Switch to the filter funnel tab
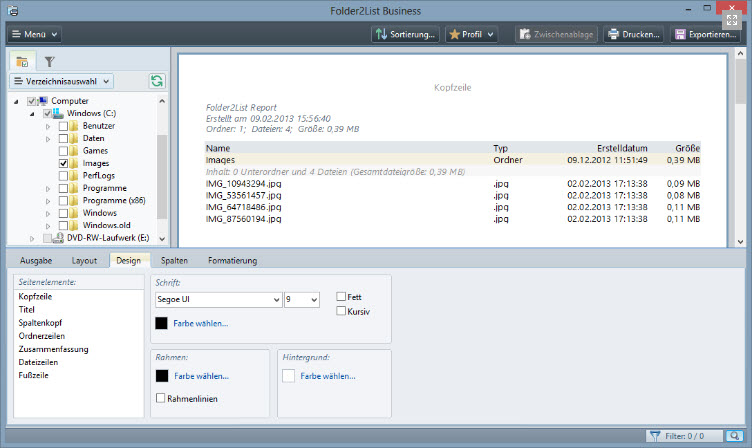752x448 pixels. click(49, 62)
